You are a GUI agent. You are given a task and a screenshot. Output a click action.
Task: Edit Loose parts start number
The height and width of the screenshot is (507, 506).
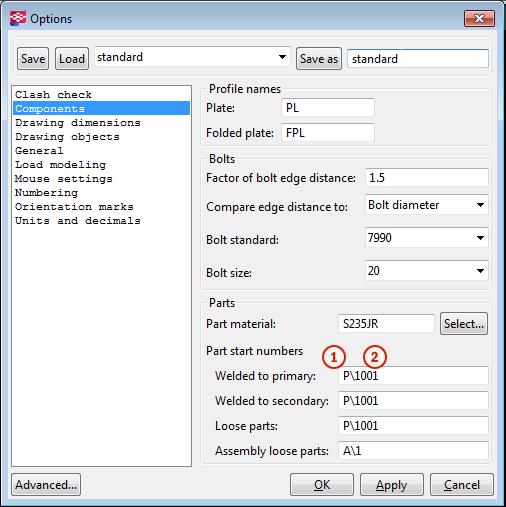(x=413, y=426)
